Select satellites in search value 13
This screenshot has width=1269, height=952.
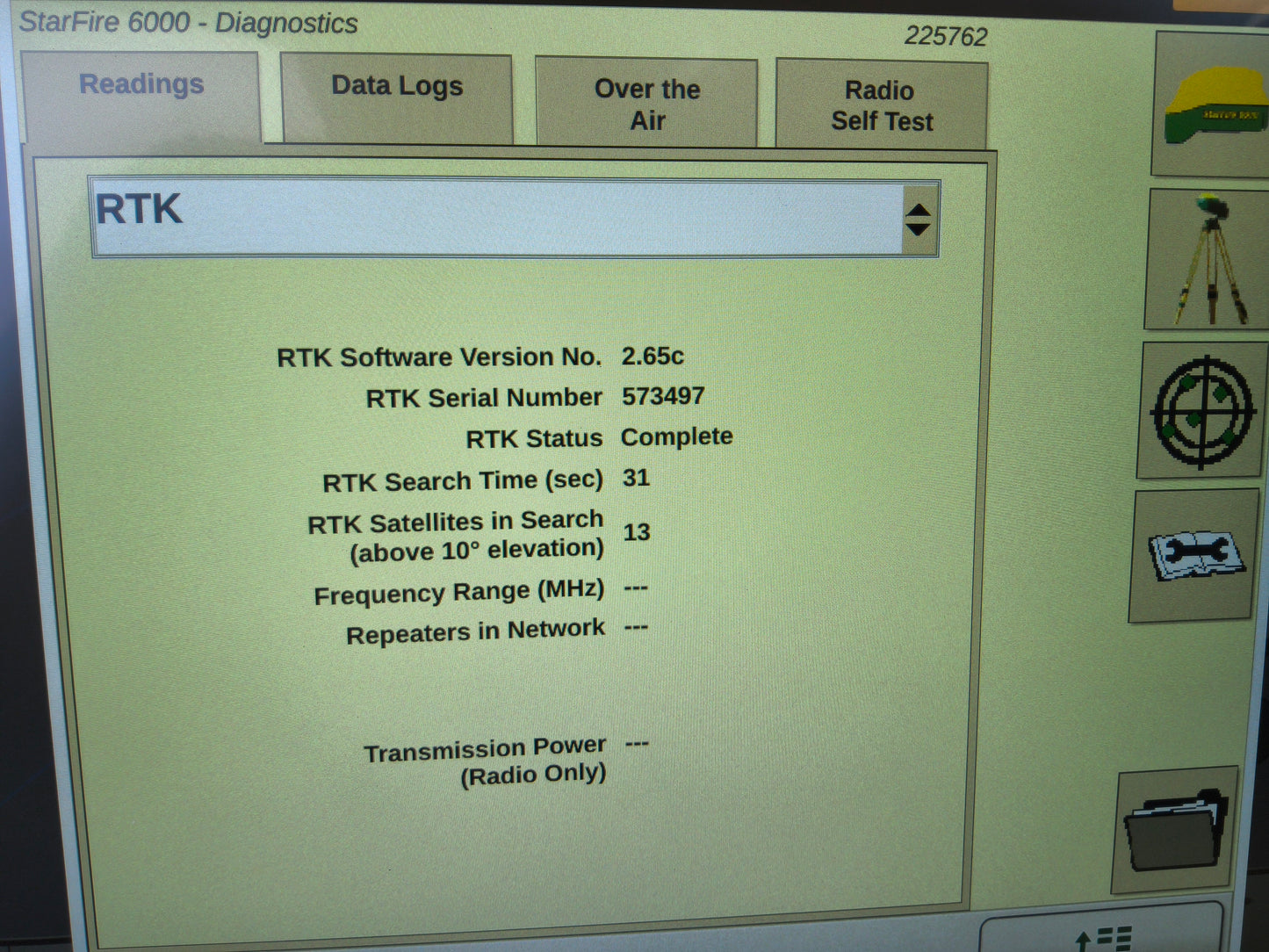click(637, 532)
